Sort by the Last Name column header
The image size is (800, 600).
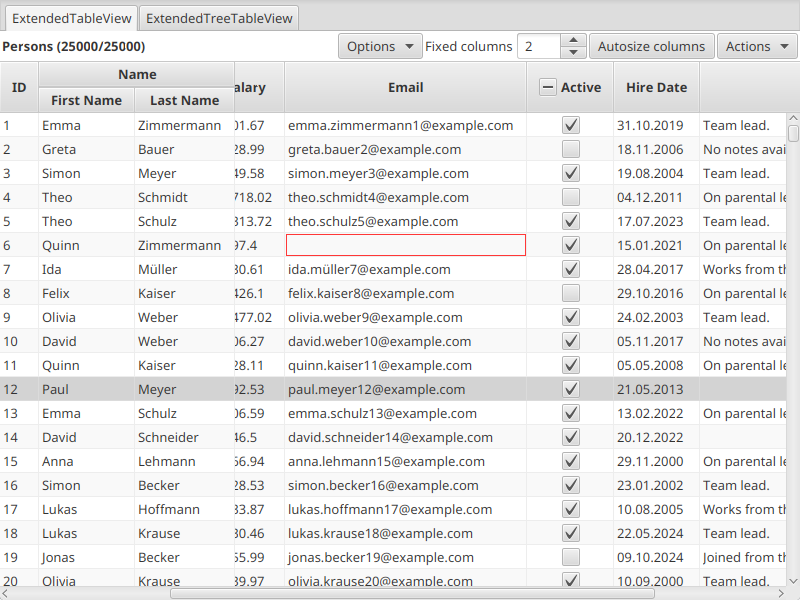click(x=184, y=100)
